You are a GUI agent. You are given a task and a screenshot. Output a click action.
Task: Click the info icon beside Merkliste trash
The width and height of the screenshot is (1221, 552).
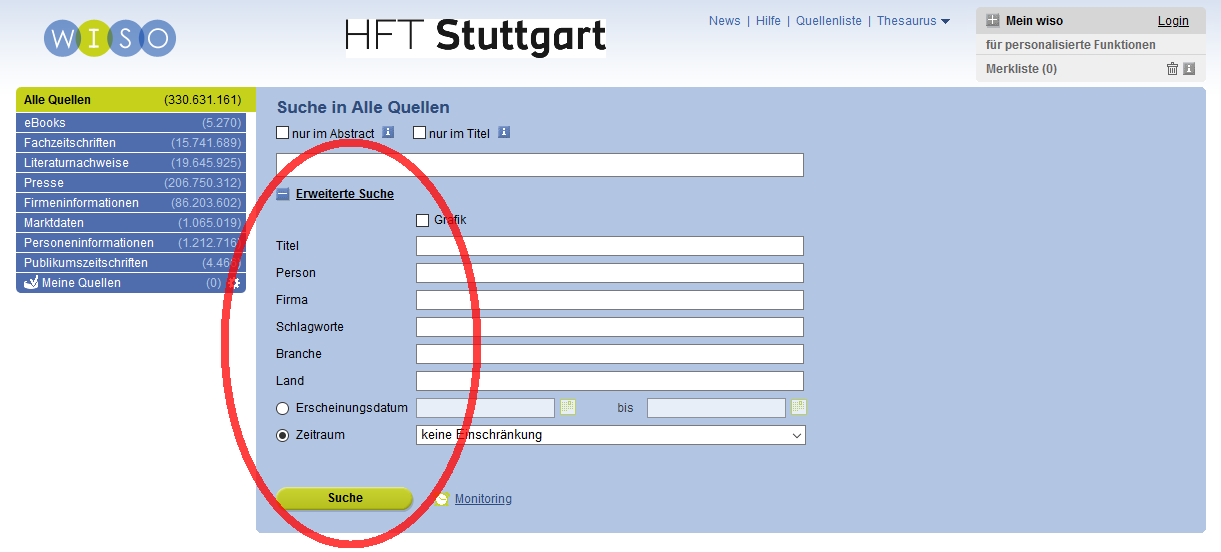click(x=1189, y=69)
